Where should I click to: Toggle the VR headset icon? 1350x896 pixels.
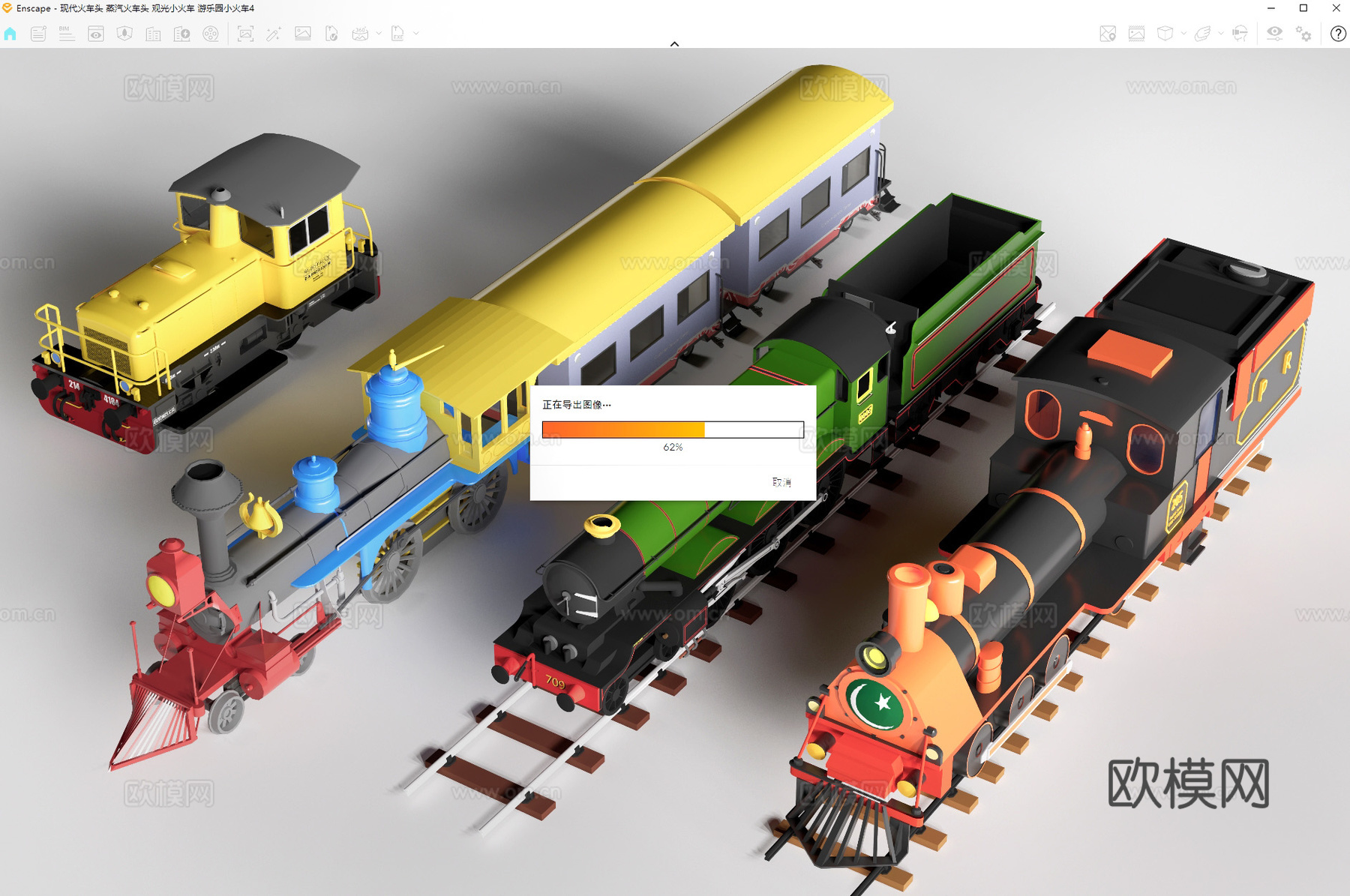pyautogui.click(x=1240, y=34)
